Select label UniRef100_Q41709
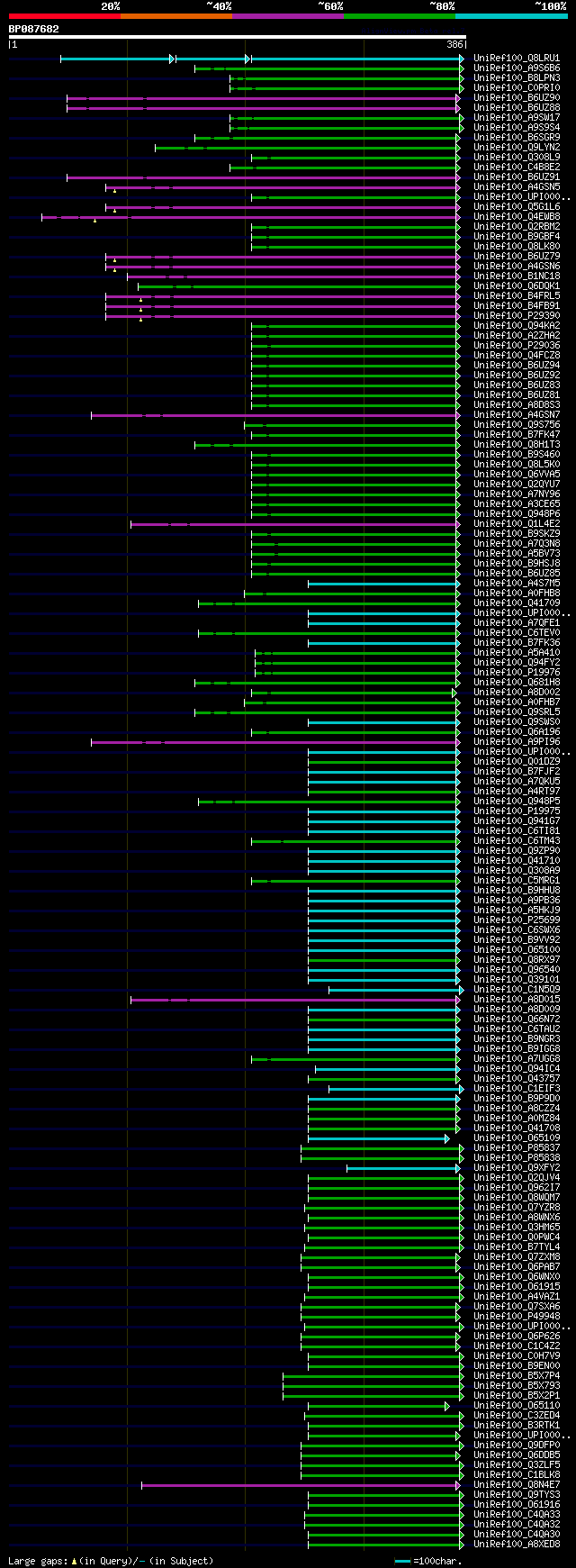Image resolution: width=576 pixels, height=1568 pixels. point(517,603)
